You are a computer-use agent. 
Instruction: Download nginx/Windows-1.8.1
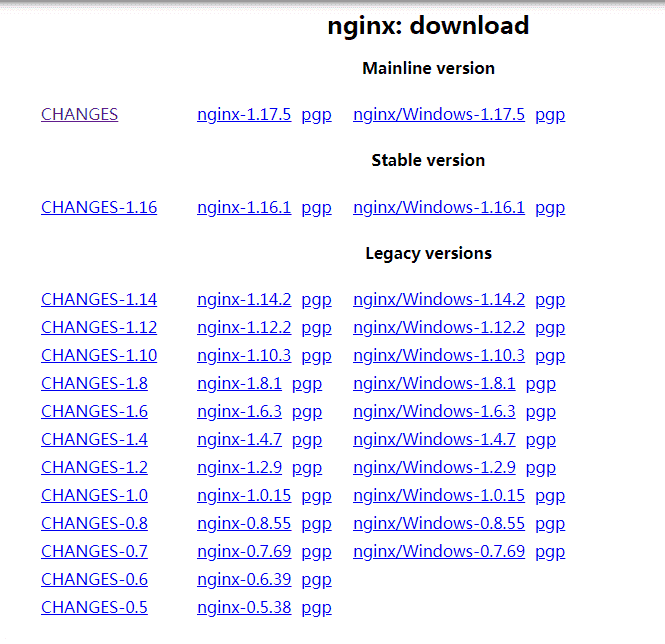click(434, 384)
